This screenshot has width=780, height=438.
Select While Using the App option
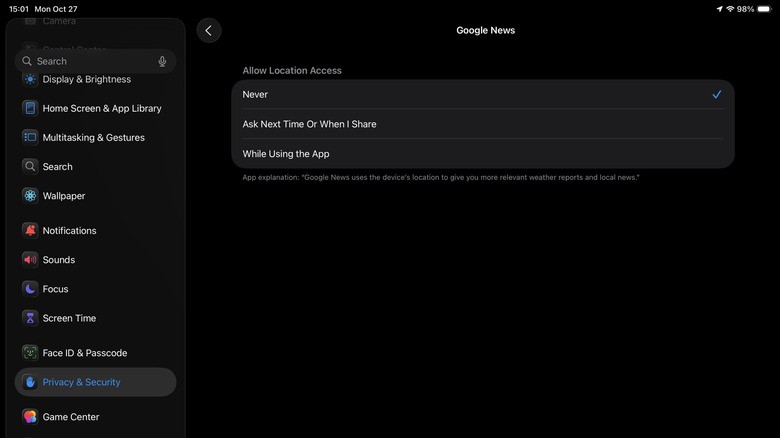483,154
